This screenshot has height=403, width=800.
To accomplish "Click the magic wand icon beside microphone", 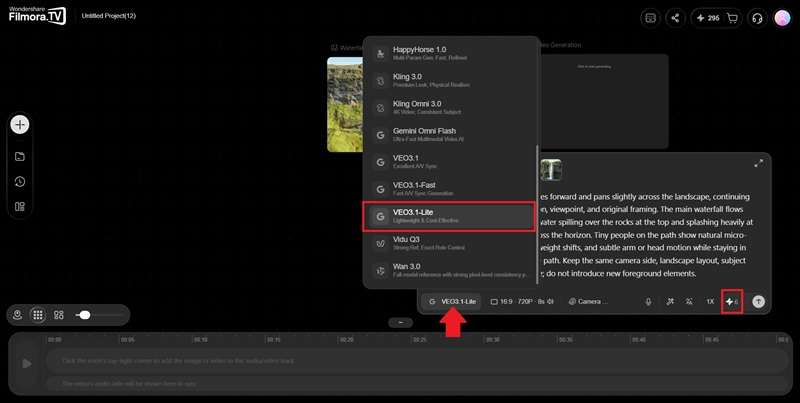I will [x=670, y=301].
